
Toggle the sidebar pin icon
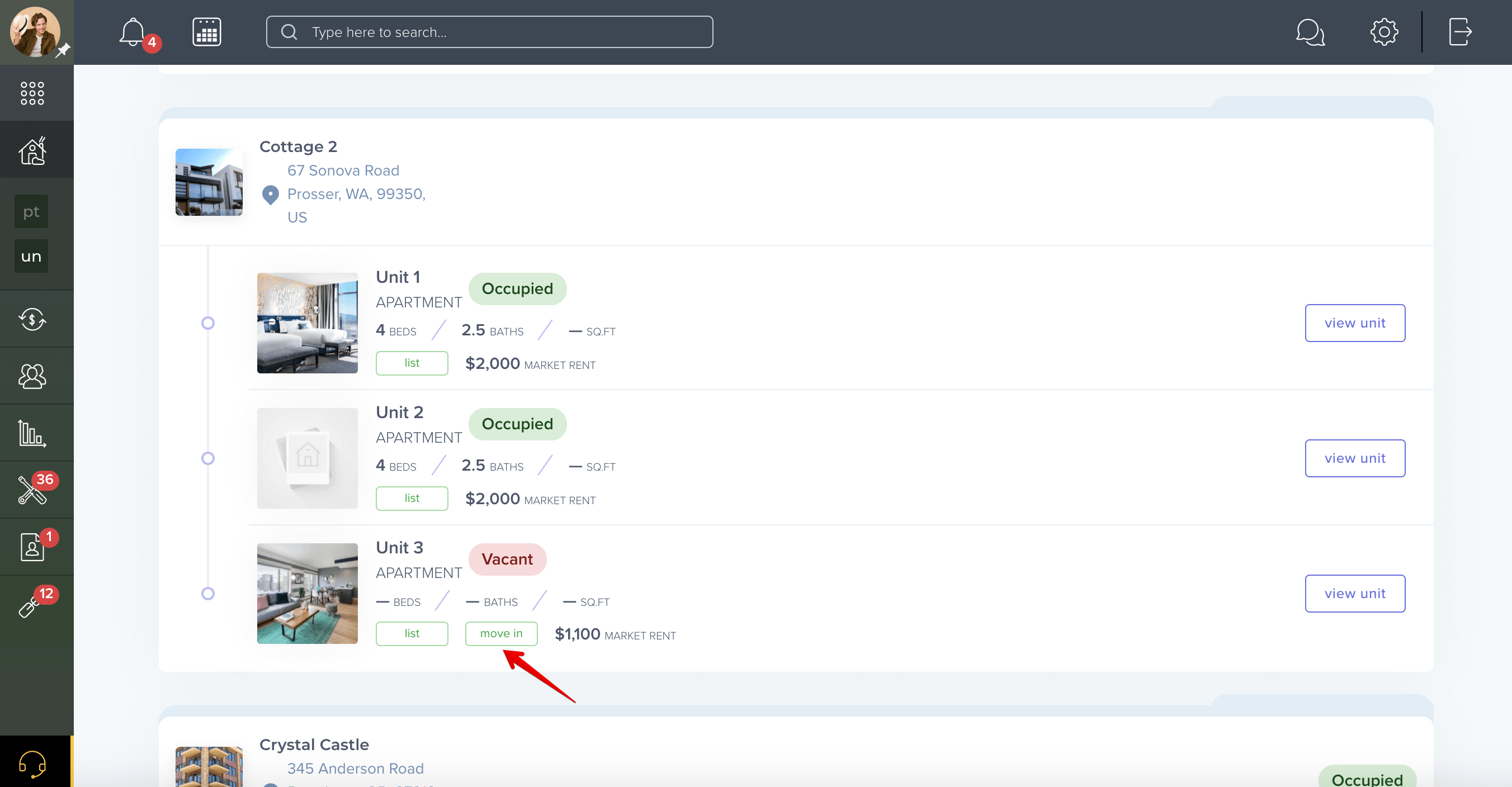coord(63,50)
